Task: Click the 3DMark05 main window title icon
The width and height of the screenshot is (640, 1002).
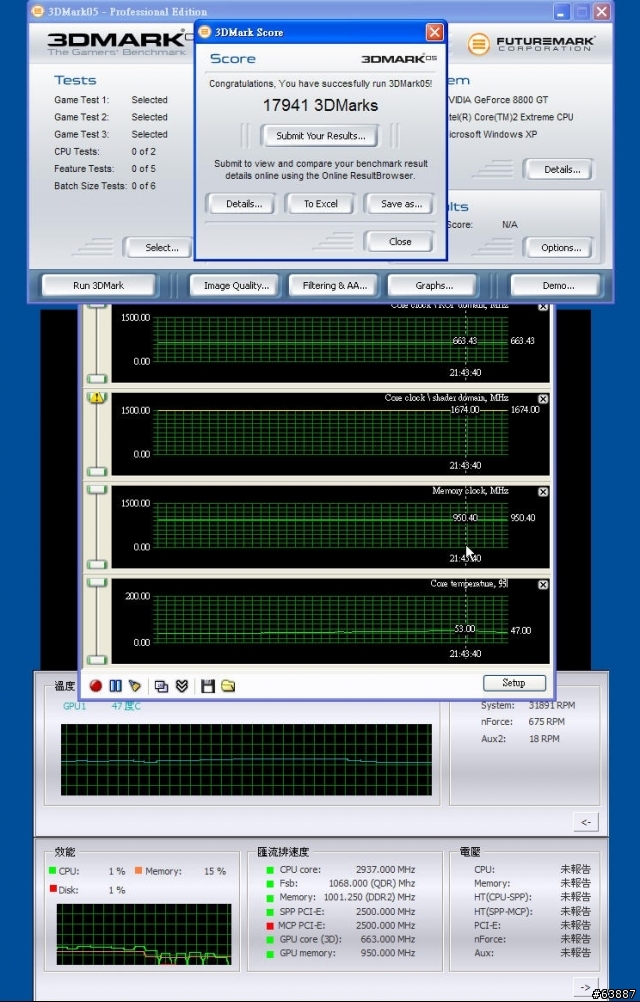Action: pos(38,12)
